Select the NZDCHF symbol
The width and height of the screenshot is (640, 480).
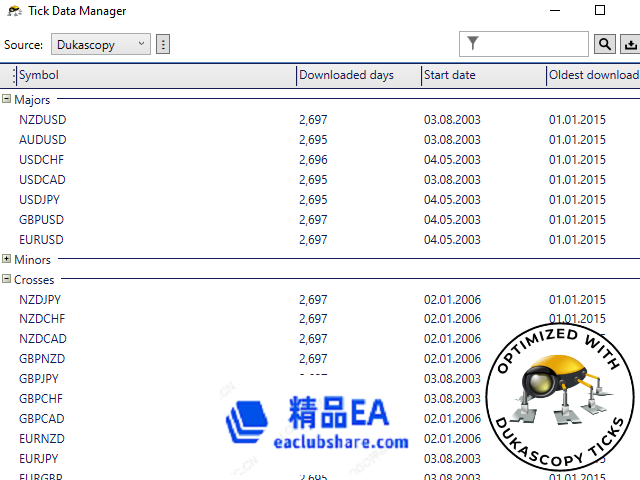(42, 318)
